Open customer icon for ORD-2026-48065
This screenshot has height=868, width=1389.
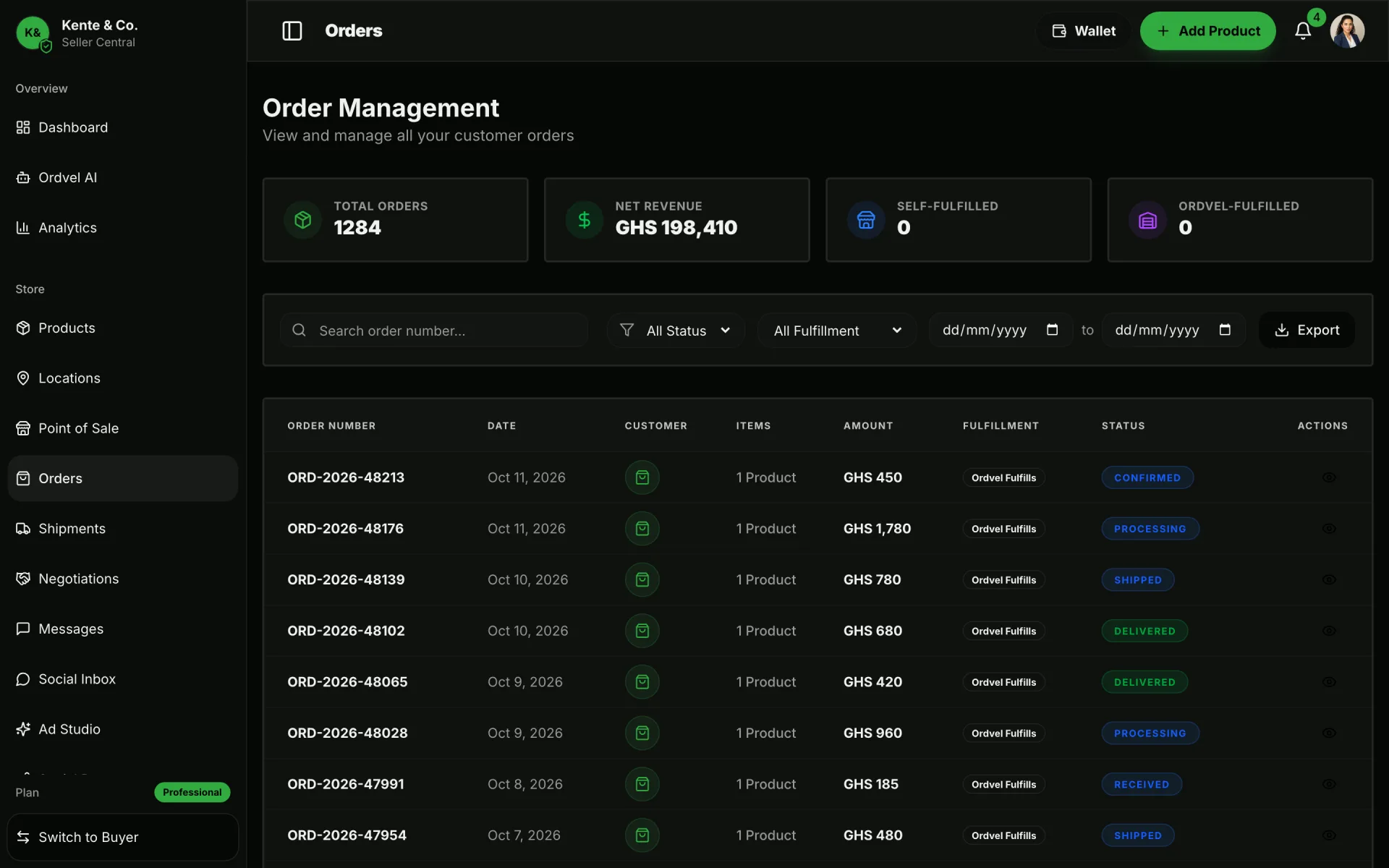click(642, 682)
